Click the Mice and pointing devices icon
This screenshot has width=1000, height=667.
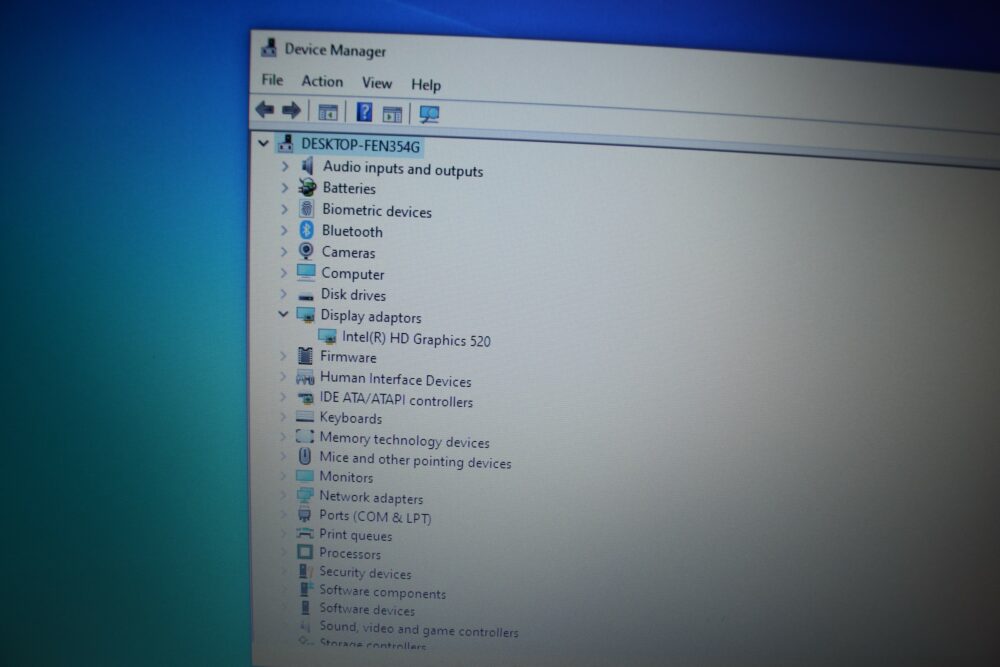coord(305,456)
